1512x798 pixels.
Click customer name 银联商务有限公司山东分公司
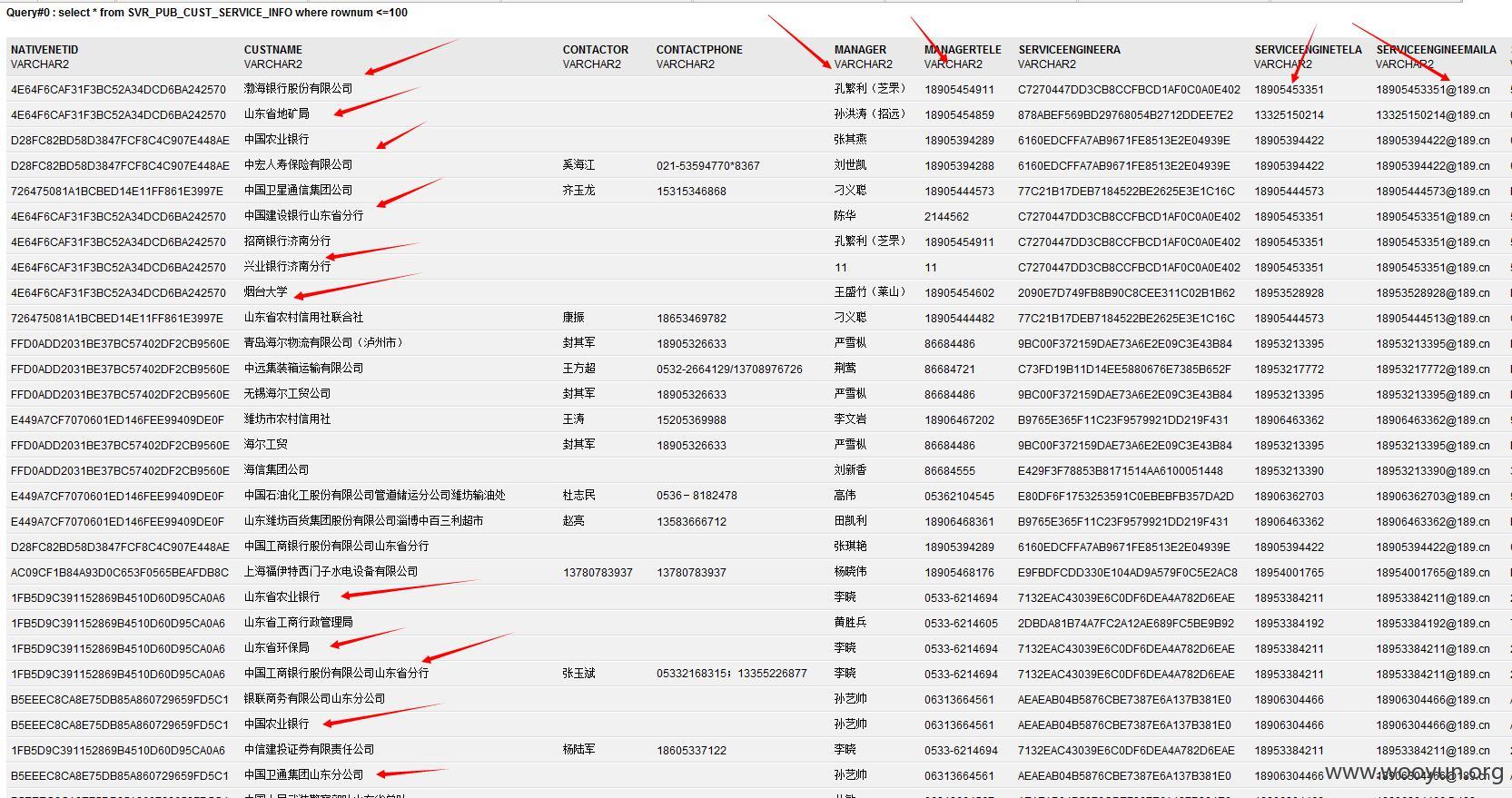click(314, 698)
